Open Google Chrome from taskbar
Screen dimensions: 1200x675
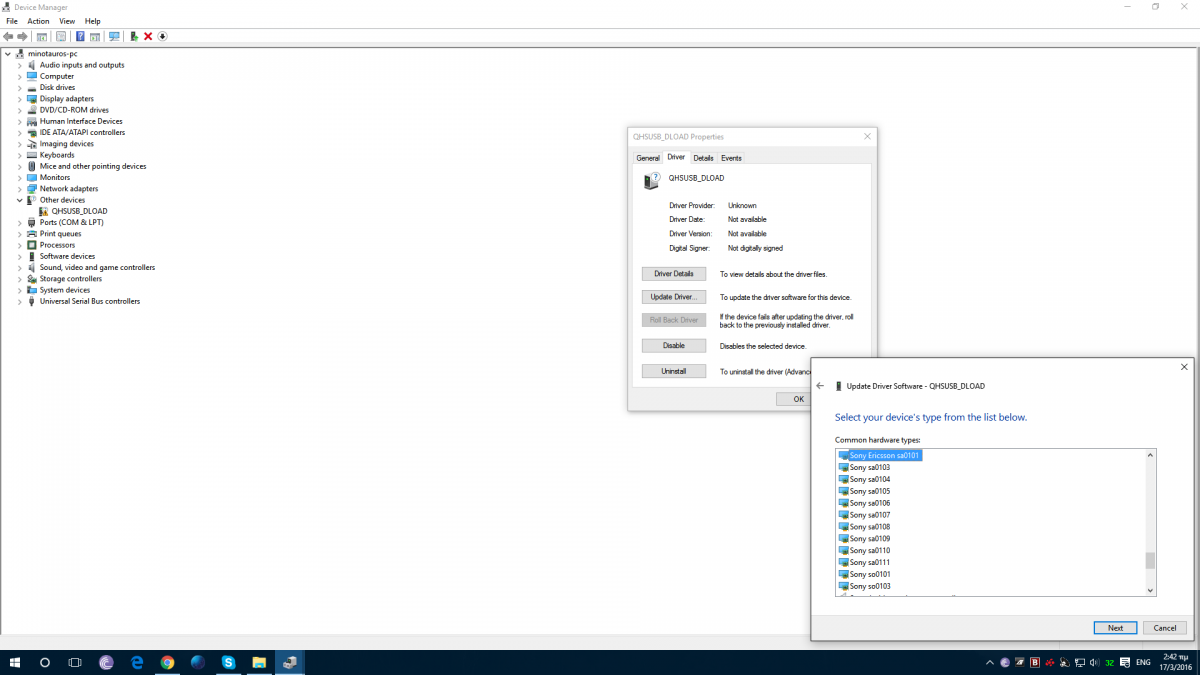167,662
